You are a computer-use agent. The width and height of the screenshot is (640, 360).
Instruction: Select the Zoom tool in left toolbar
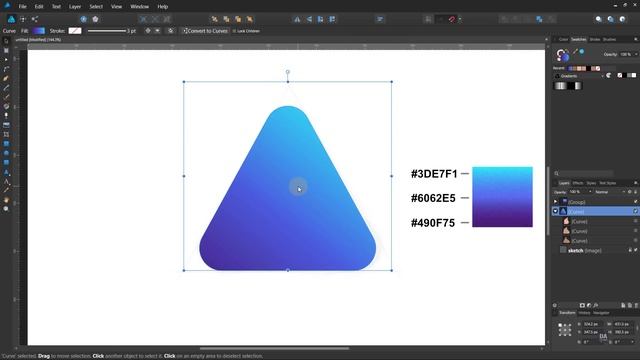tap(6, 209)
